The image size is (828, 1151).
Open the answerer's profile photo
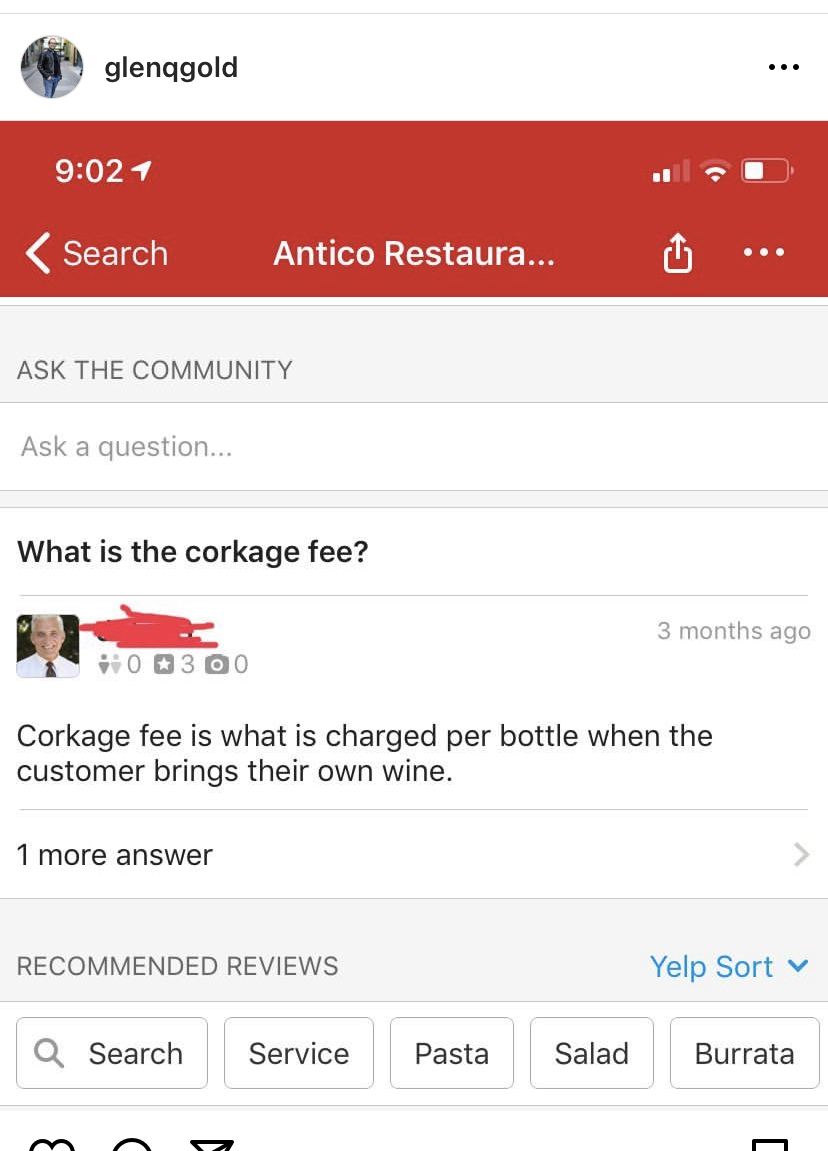click(48, 646)
